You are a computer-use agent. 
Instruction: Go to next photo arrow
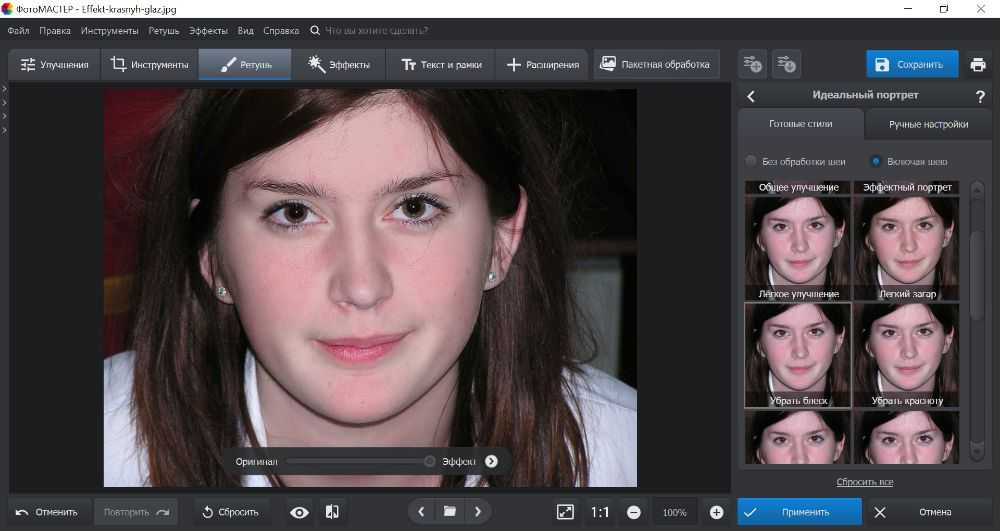coord(477,512)
